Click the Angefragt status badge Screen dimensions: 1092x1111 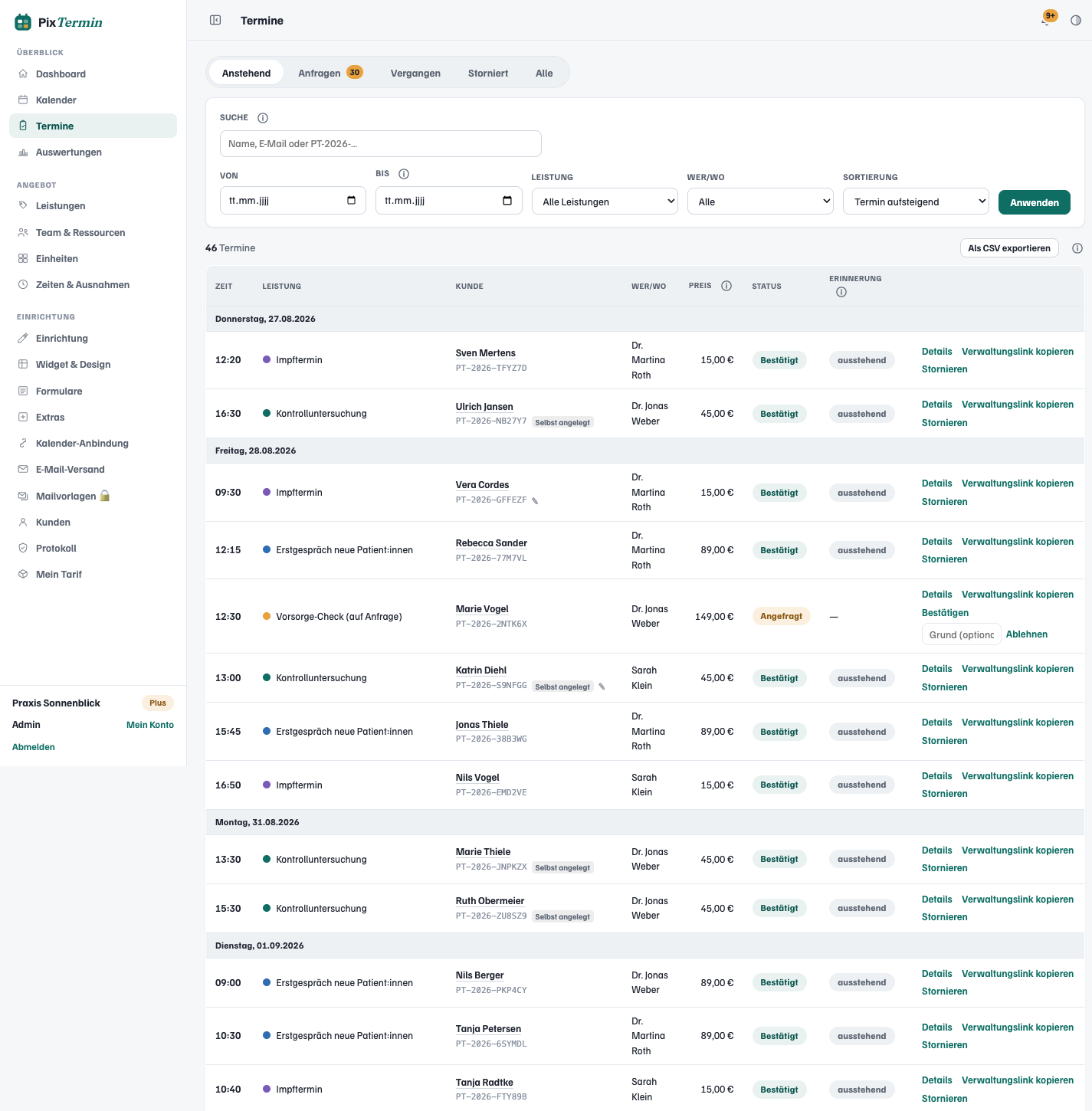click(781, 616)
